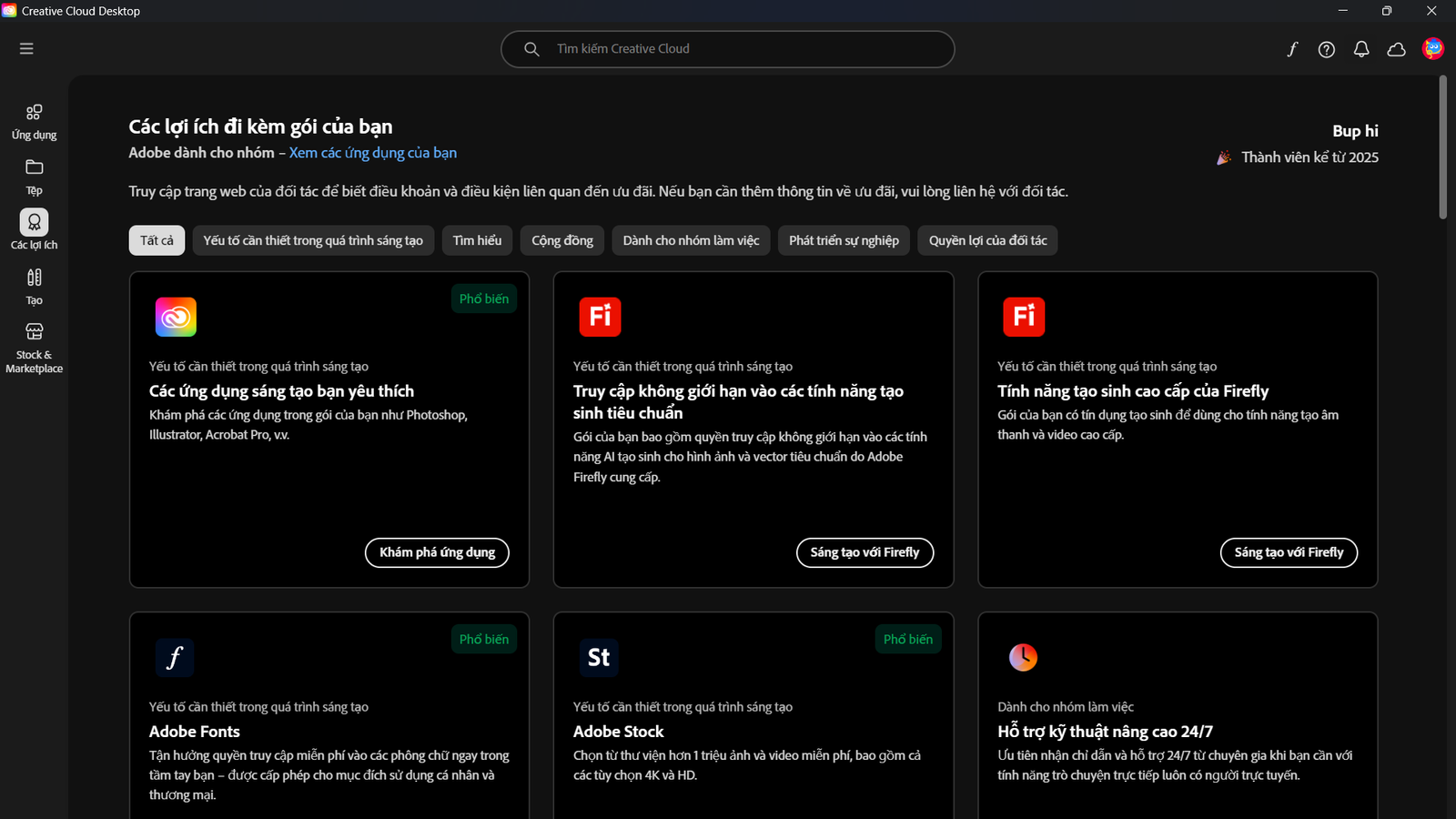Screen dimensions: 1456x819
Task: Click the Tìm kiếm Creative Cloud search field
Action: pyautogui.click(x=727, y=49)
